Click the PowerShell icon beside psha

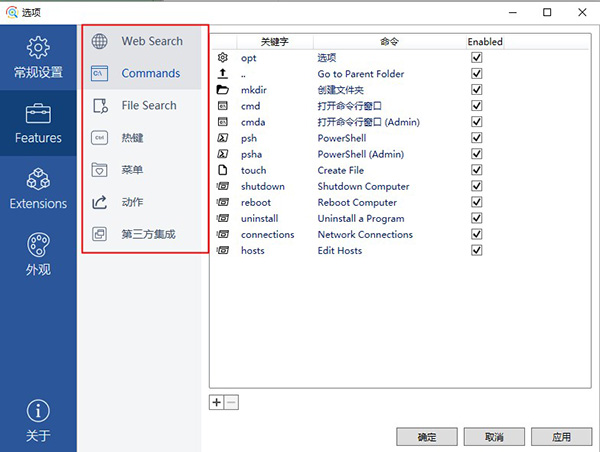click(x=223, y=154)
